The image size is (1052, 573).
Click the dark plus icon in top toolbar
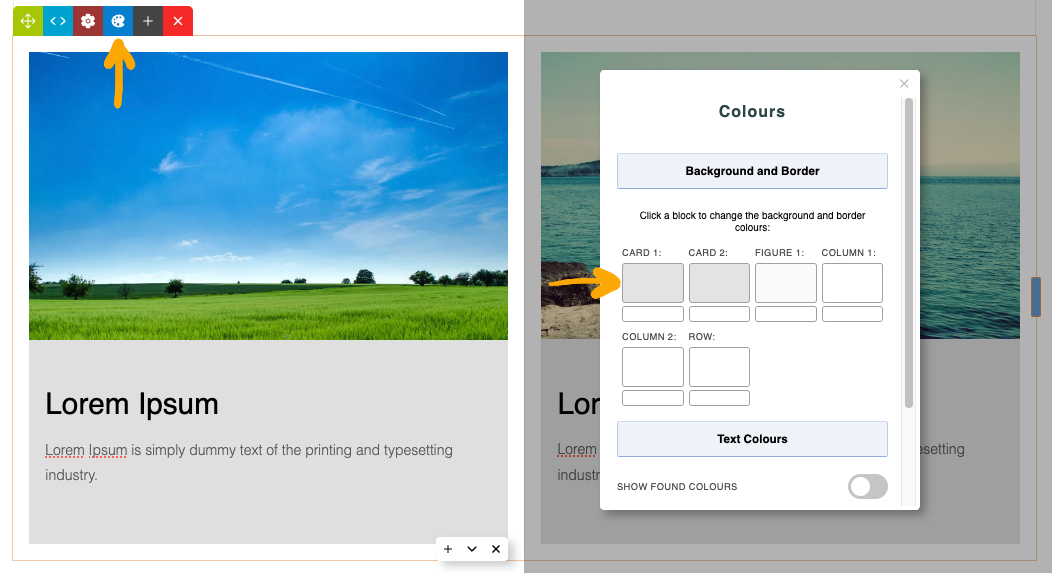148,21
